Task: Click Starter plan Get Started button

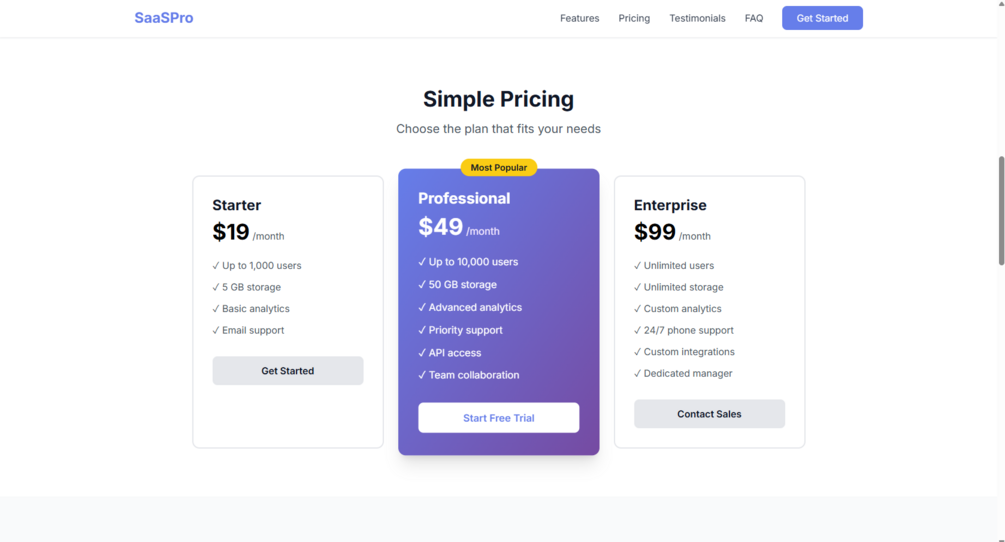Action: click(288, 371)
